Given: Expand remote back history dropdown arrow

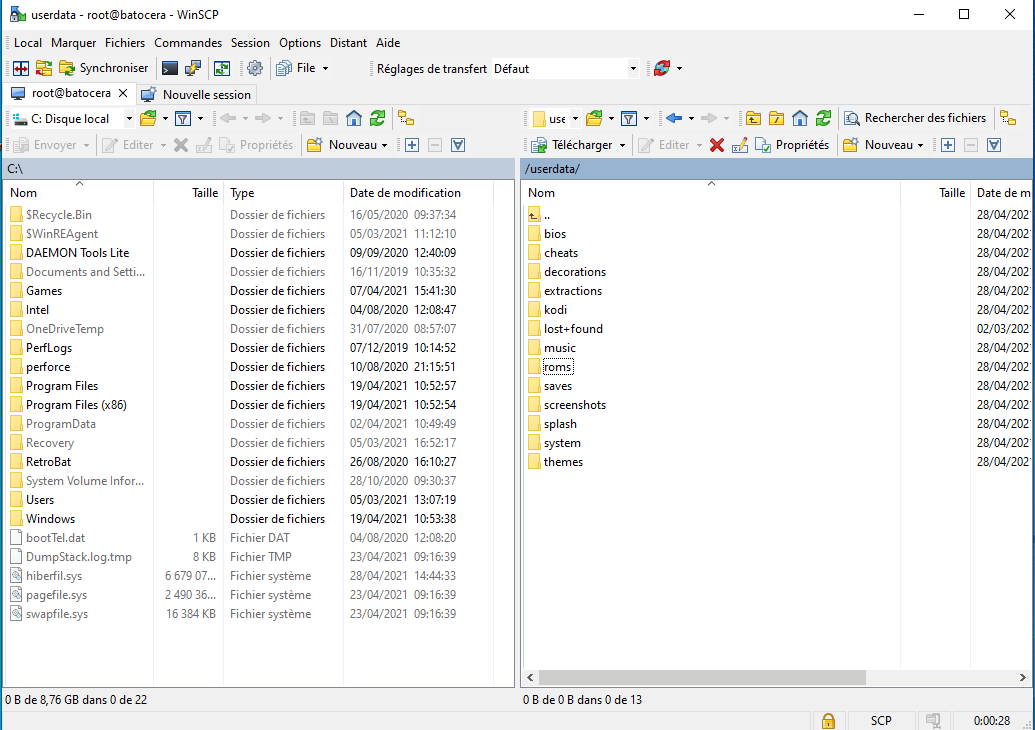Looking at the screenshot, I should click(691, 119).
